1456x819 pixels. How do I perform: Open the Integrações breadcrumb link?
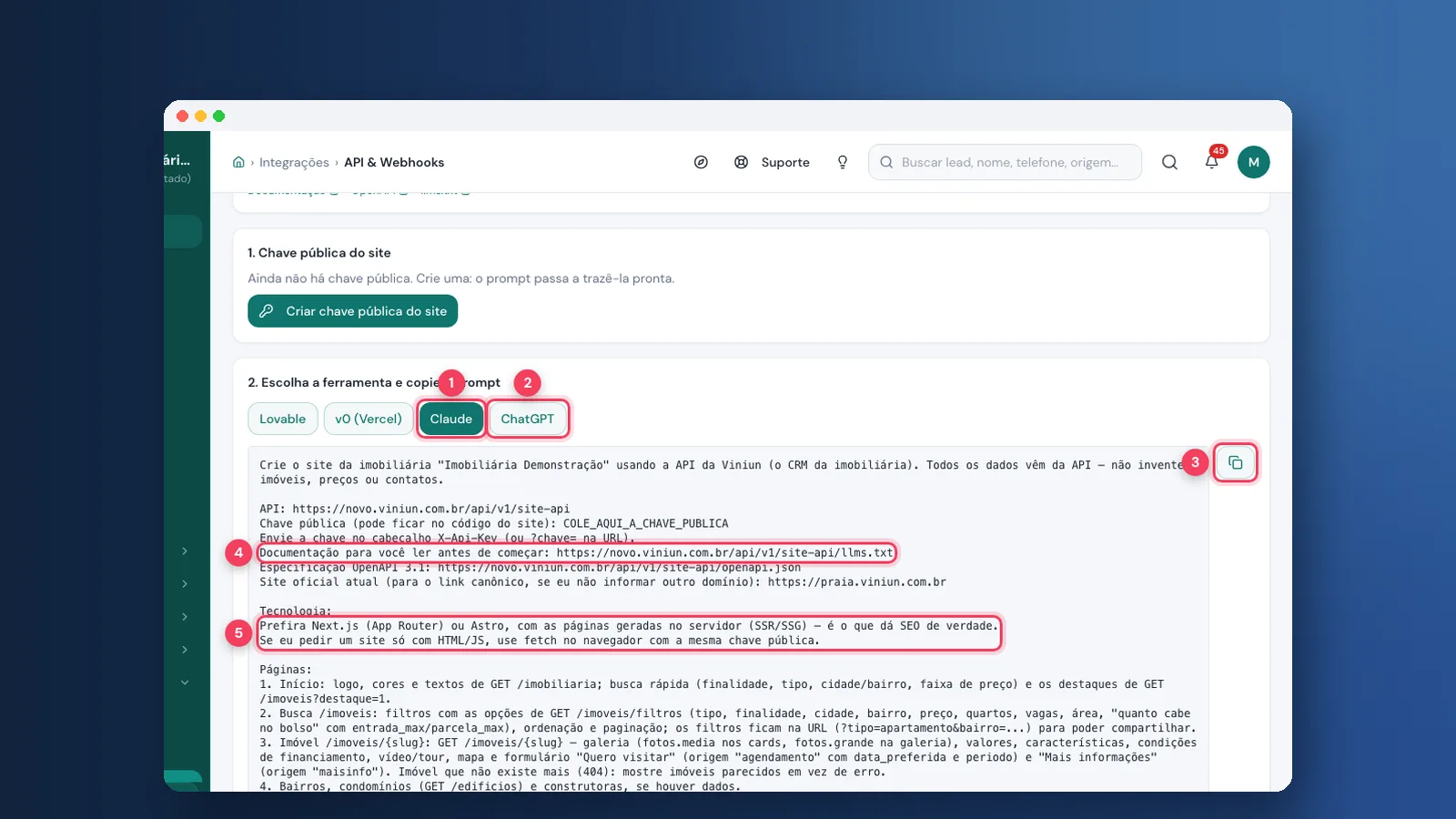pos(294,162)
